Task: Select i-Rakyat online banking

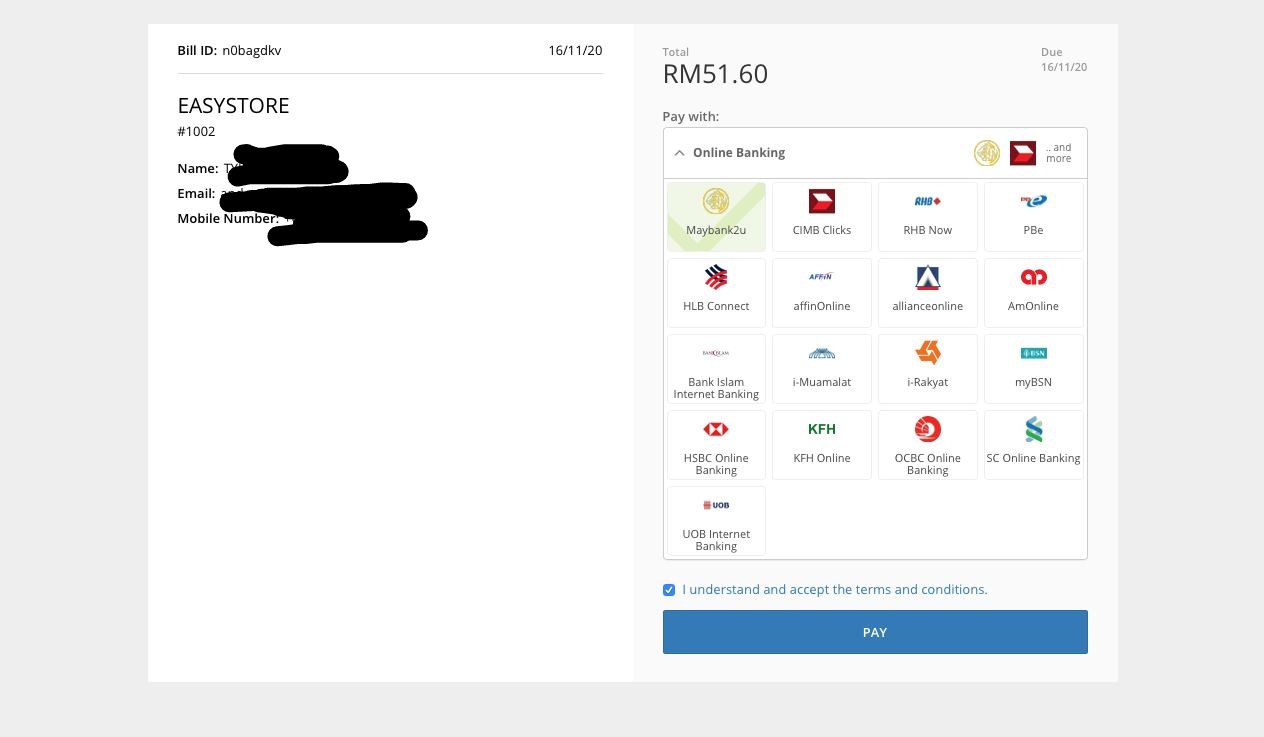Action: pos(927,368)
